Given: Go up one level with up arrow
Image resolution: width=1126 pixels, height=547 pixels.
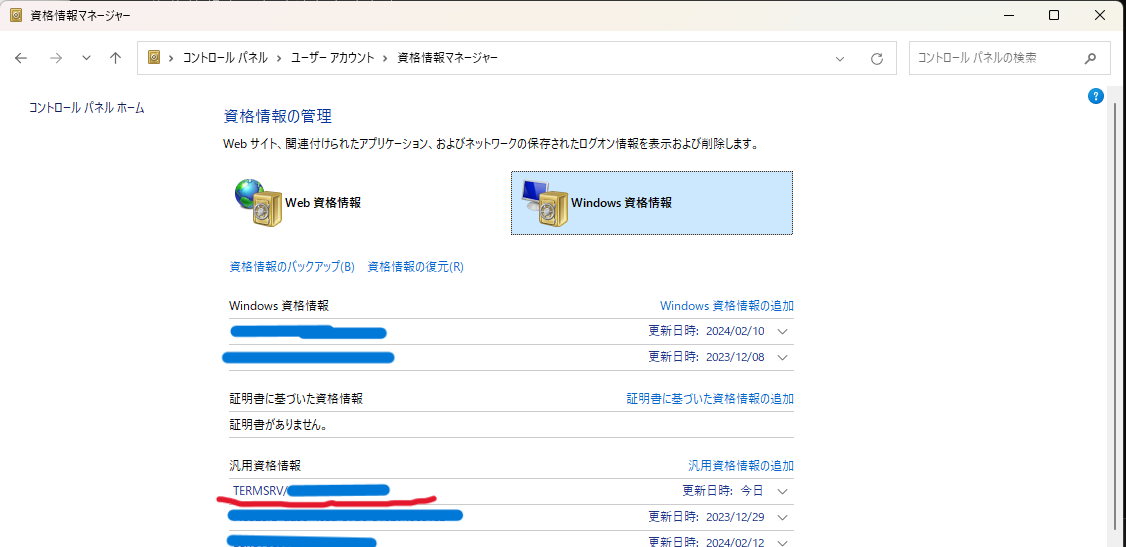Looking at the screenshot, I should pyautogui.click(x=115, y=58).
